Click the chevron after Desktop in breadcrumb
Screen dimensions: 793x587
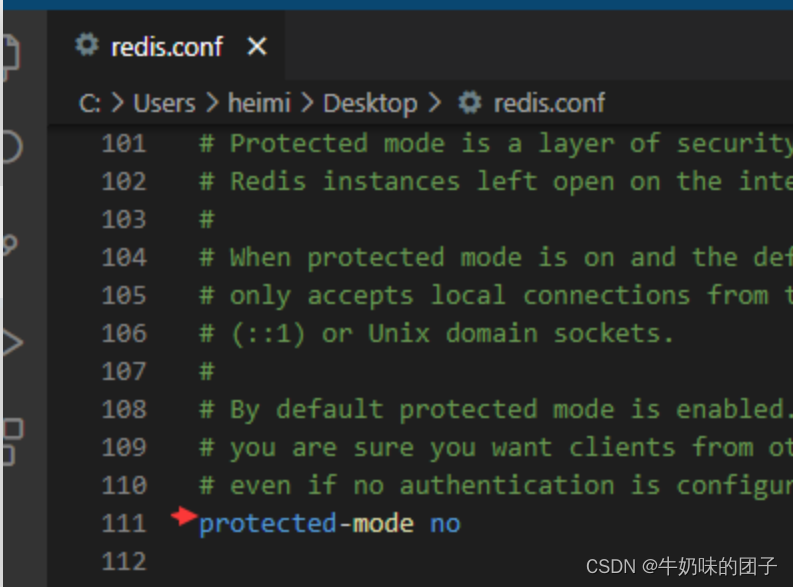pyautogui.click(x=434, y=103)
